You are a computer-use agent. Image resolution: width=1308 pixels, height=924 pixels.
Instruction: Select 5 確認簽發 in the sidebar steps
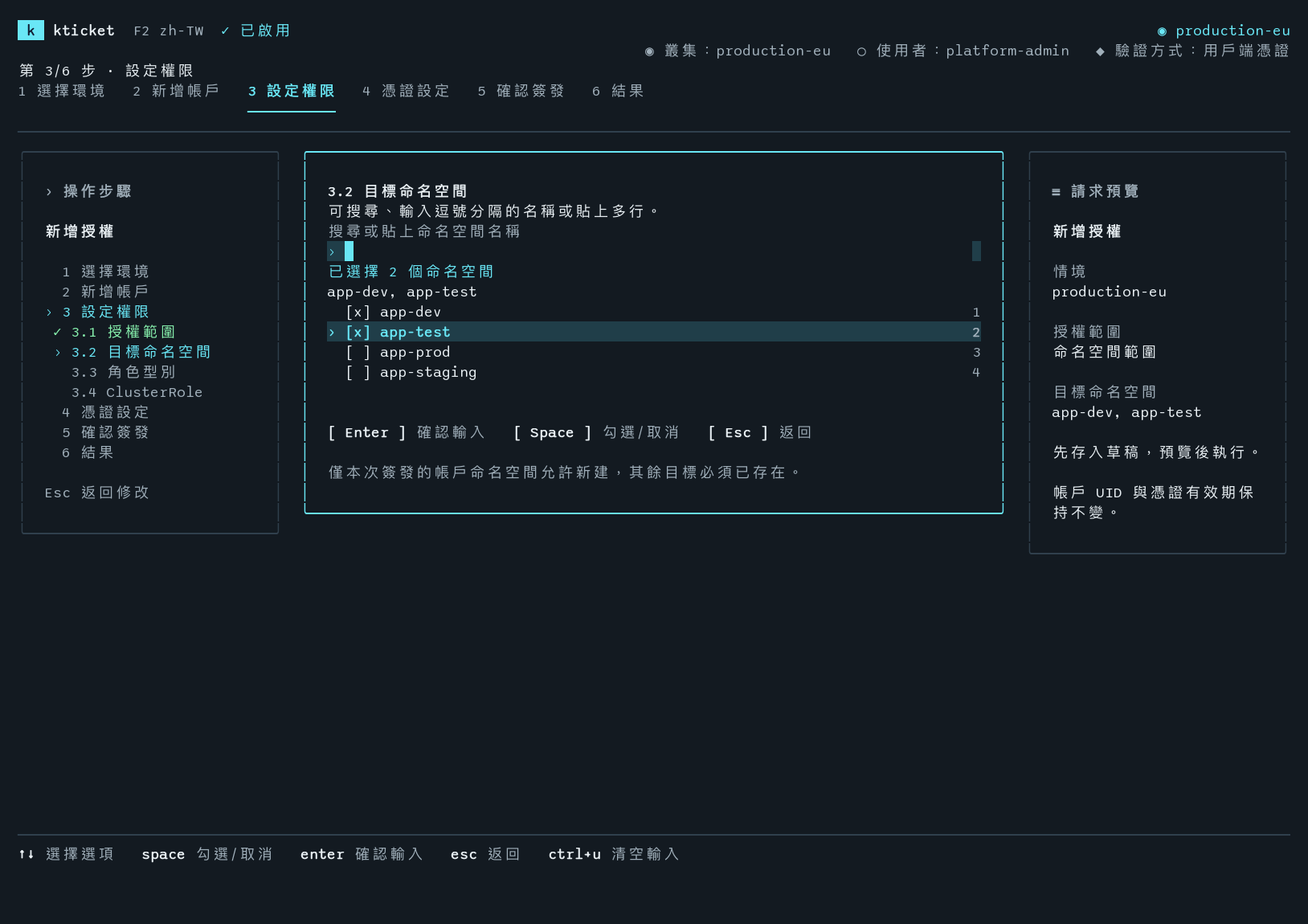click(x=106, y=432)
